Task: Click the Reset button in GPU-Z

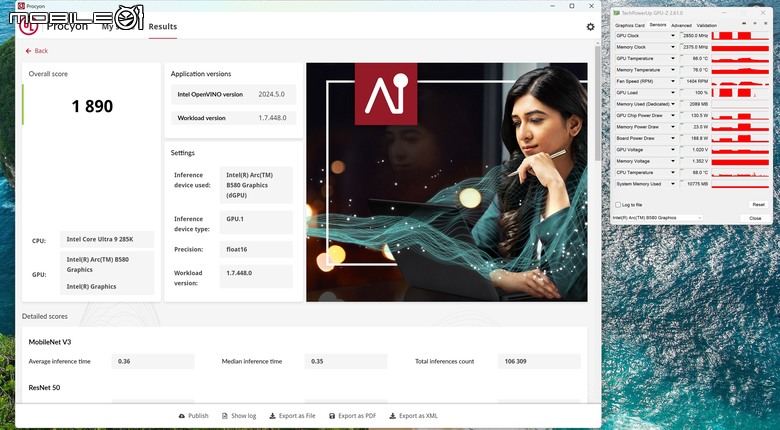Action: click(x=758, y=205)
